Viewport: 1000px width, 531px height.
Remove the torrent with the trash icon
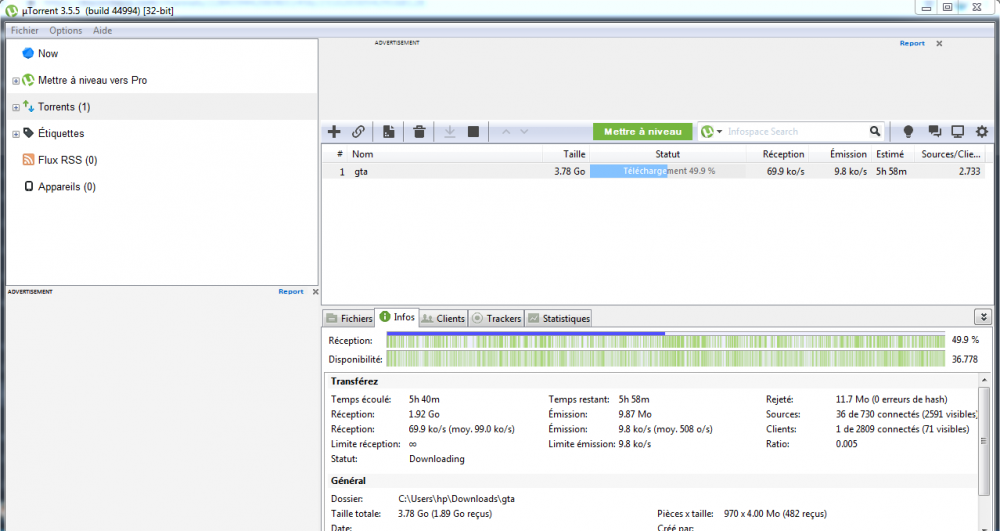click(419, 132)
